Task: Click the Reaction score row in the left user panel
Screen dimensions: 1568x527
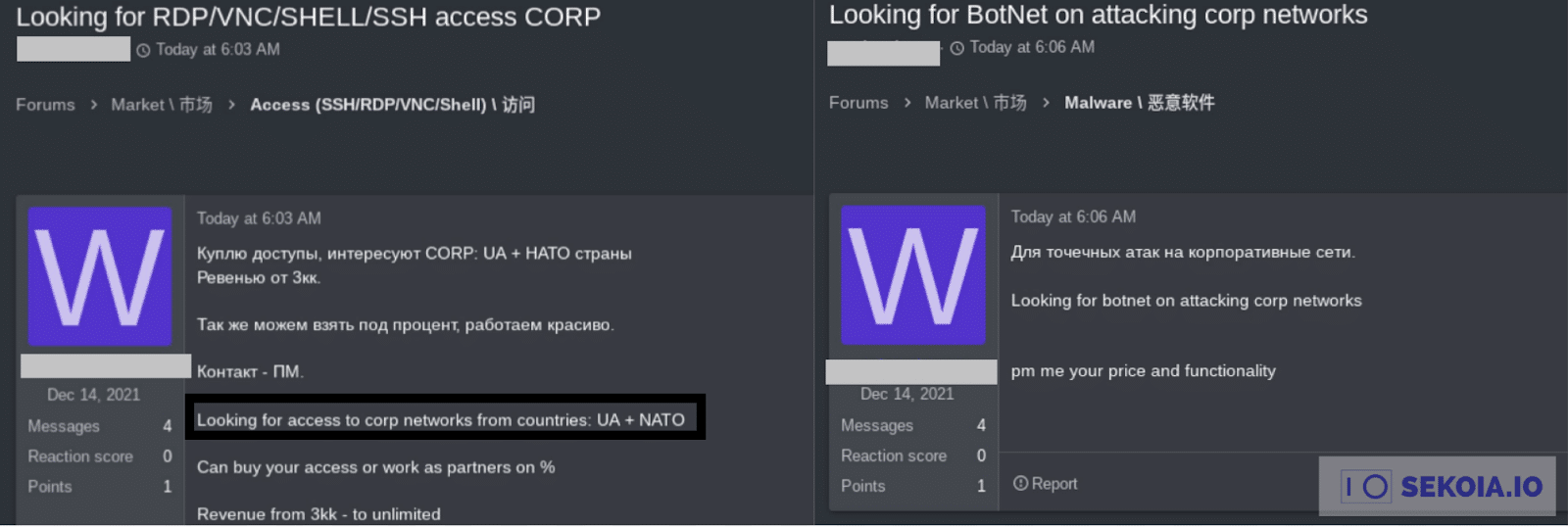Action: point(99,456)
